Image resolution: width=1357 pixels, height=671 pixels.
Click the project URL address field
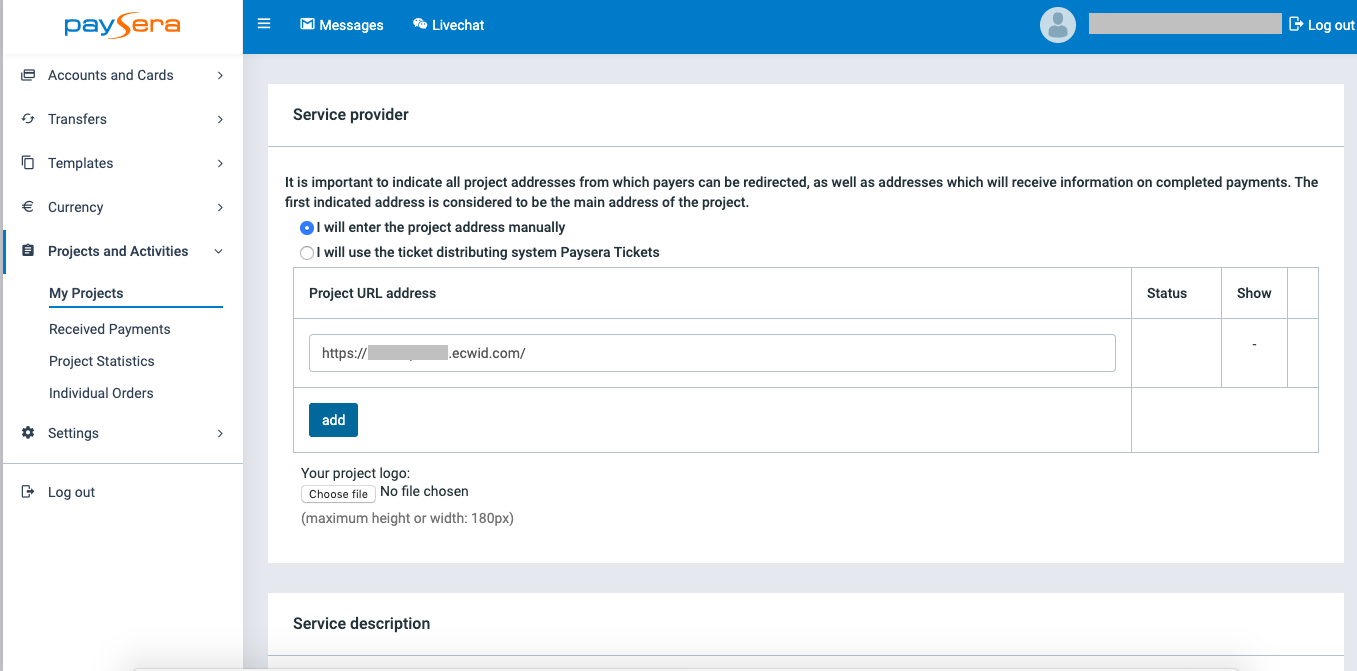point(712,352)
